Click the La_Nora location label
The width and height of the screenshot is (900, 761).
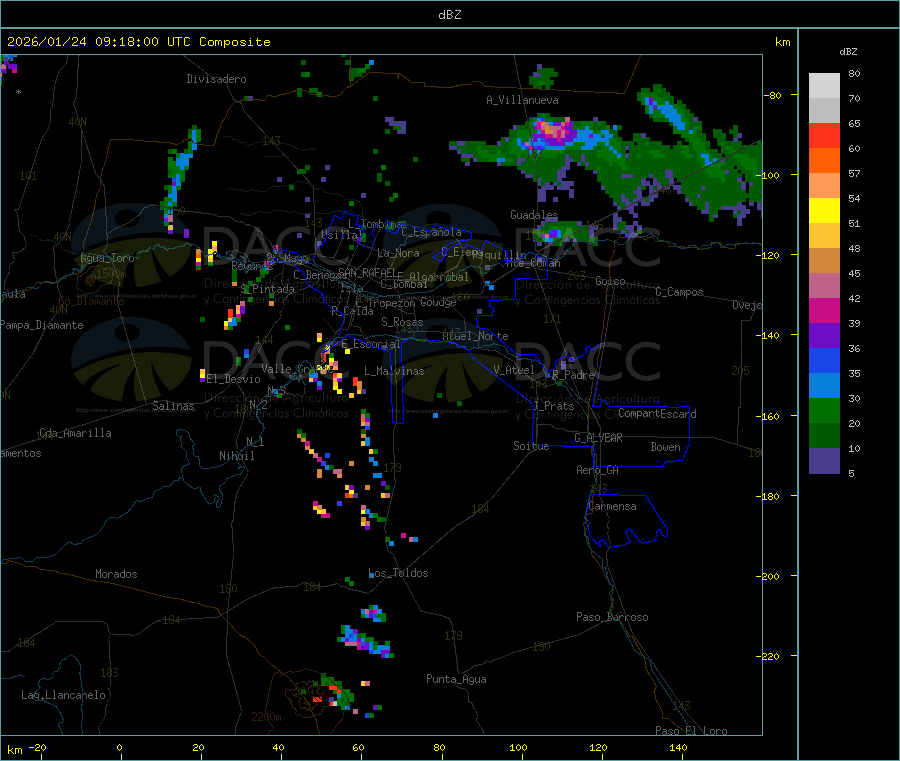(398, 253)
